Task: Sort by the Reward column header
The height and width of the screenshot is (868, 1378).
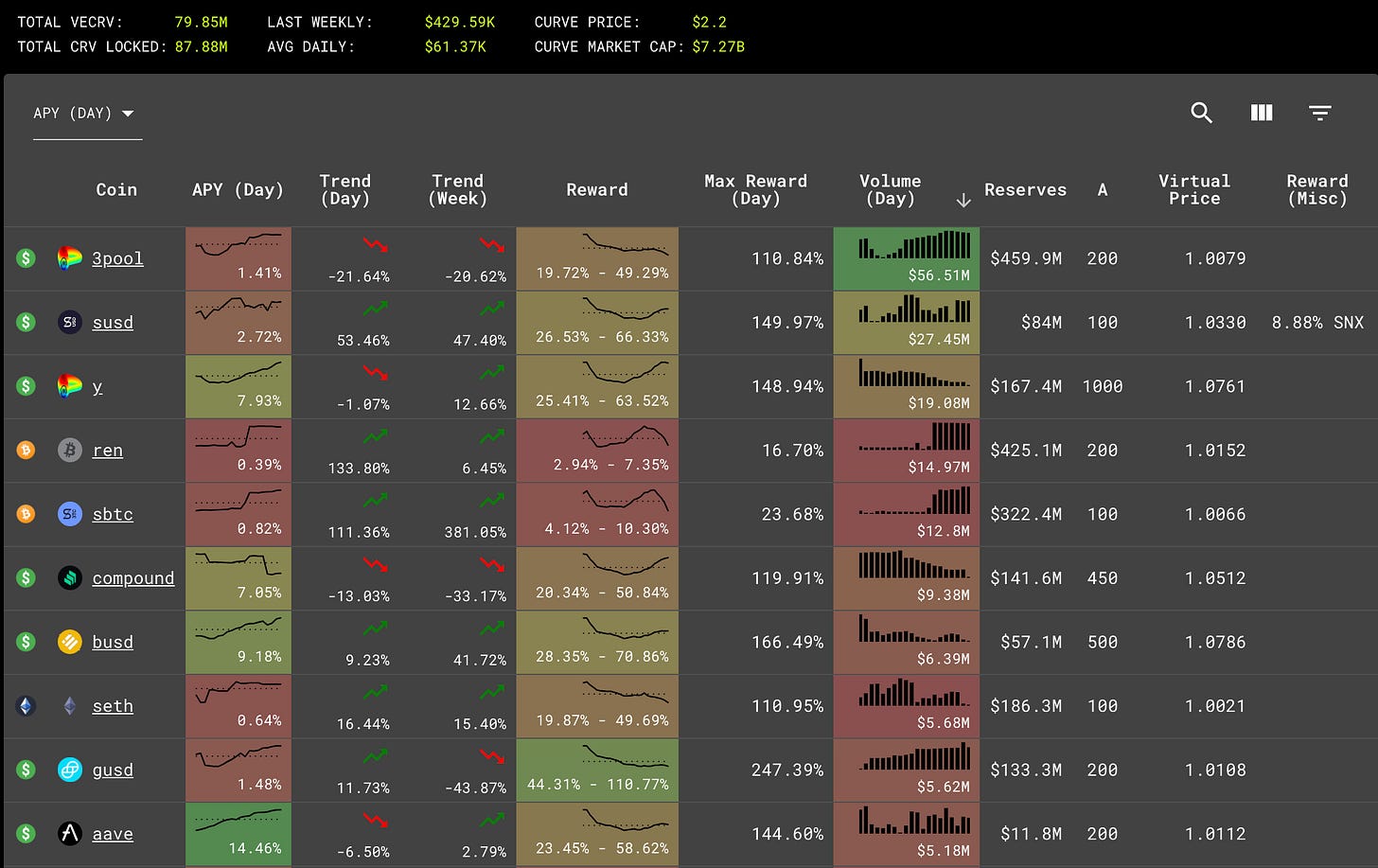Action: [597, 189]
